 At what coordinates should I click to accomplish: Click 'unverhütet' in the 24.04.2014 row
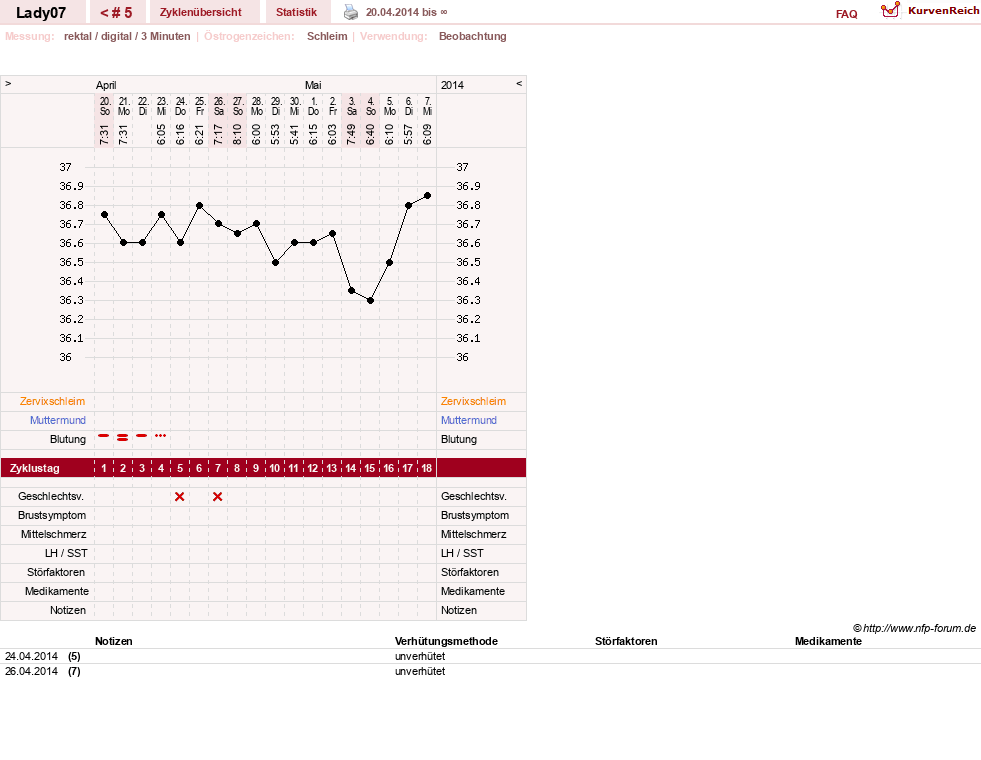click(x=420, y=656)
